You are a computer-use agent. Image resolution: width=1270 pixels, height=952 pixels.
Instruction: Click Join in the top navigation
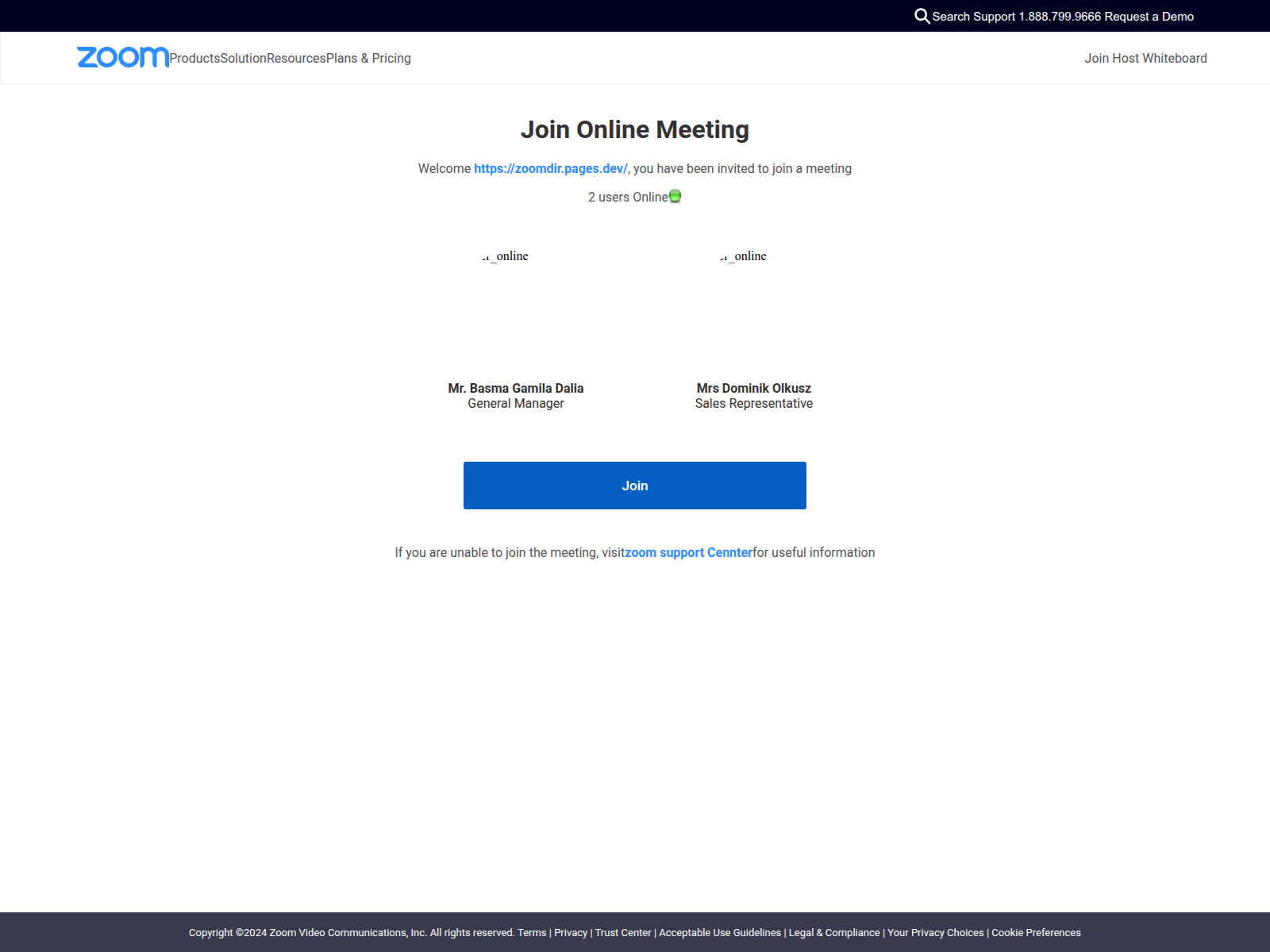(1097, 58)
